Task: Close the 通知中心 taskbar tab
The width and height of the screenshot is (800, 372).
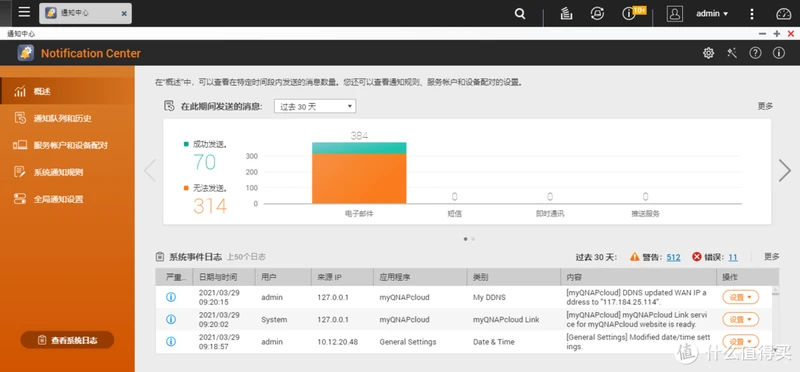Action: (124, 14)
